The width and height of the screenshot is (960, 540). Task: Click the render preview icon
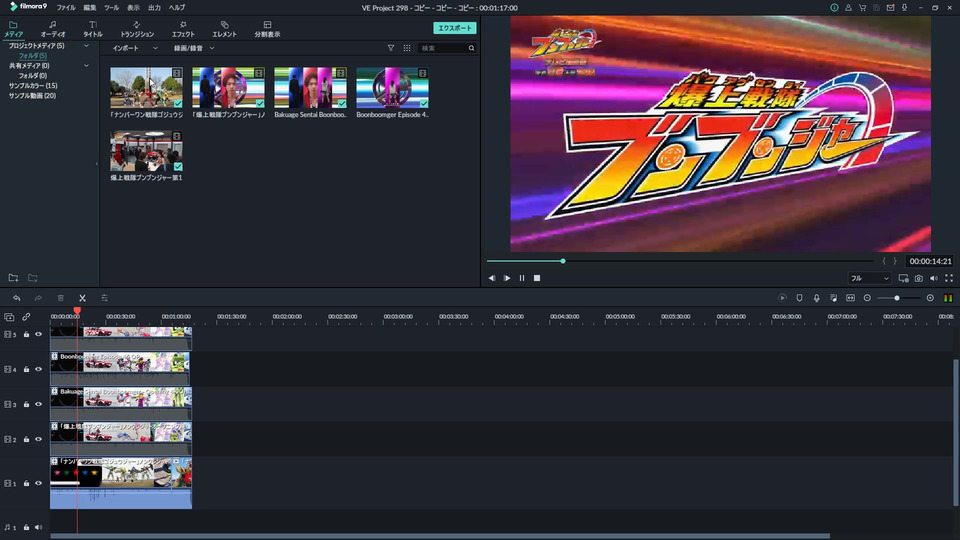point(782,298)
